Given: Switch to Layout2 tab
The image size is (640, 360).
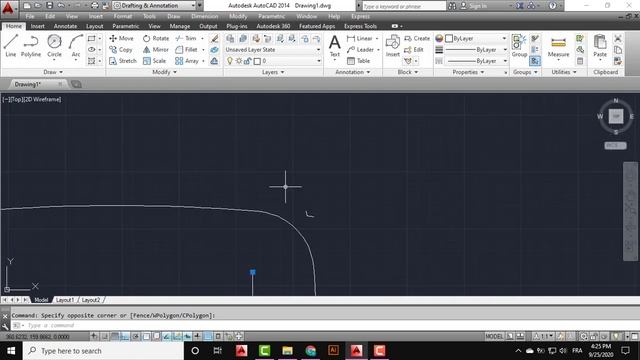Looking at the screenshot, I should tap(91, 300).
